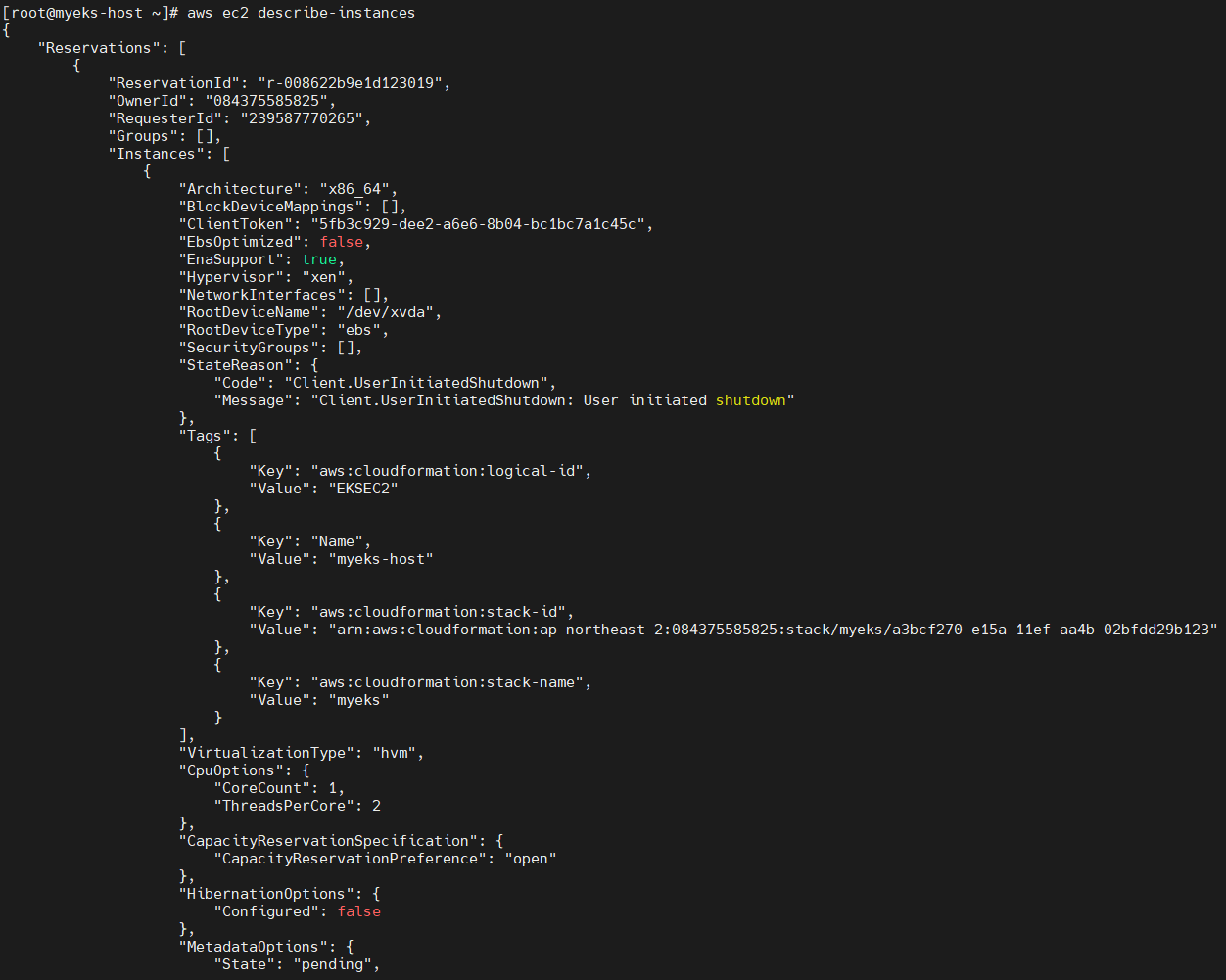
Task: Click the RequesterId value 239587770265
Action: (301, 118)
